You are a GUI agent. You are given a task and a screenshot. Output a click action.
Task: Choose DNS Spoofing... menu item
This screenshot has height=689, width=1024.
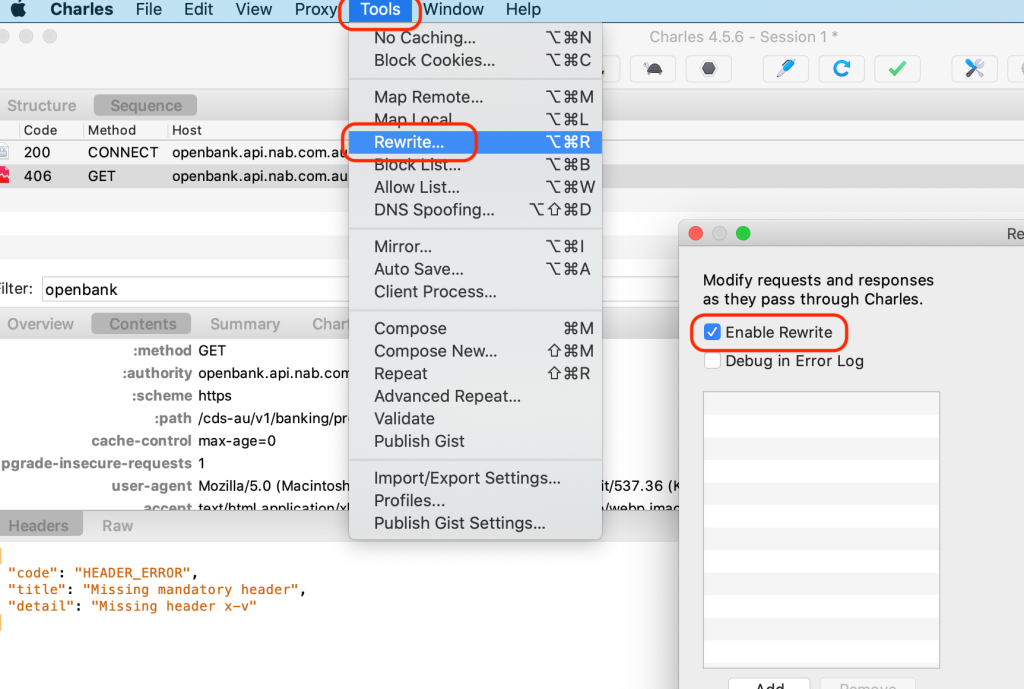click(475, 210)
